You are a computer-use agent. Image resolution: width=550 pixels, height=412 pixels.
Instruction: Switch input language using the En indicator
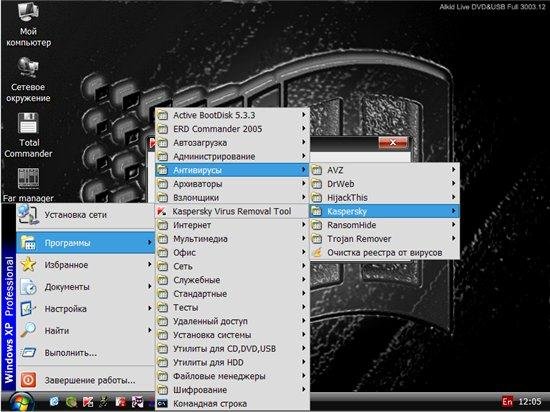coord(507,401)
